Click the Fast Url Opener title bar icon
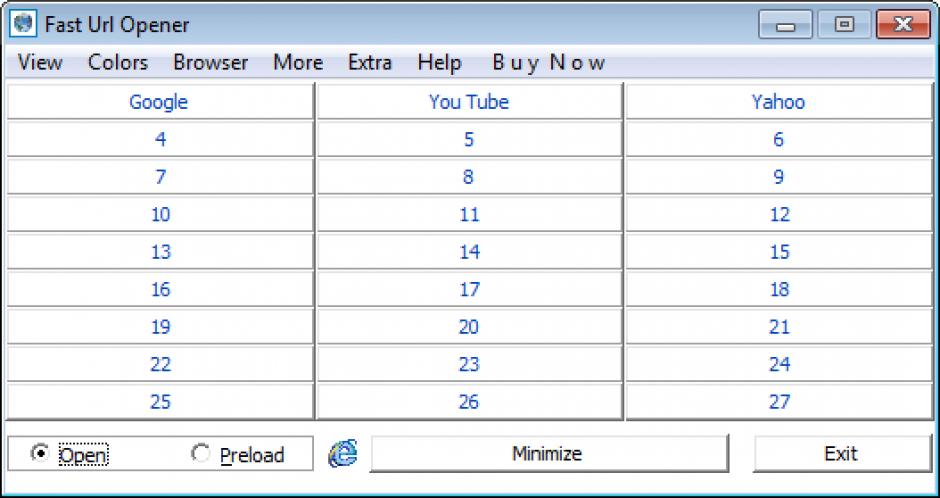This screenshot has width=940, height=498. click(x=22, y=25)
